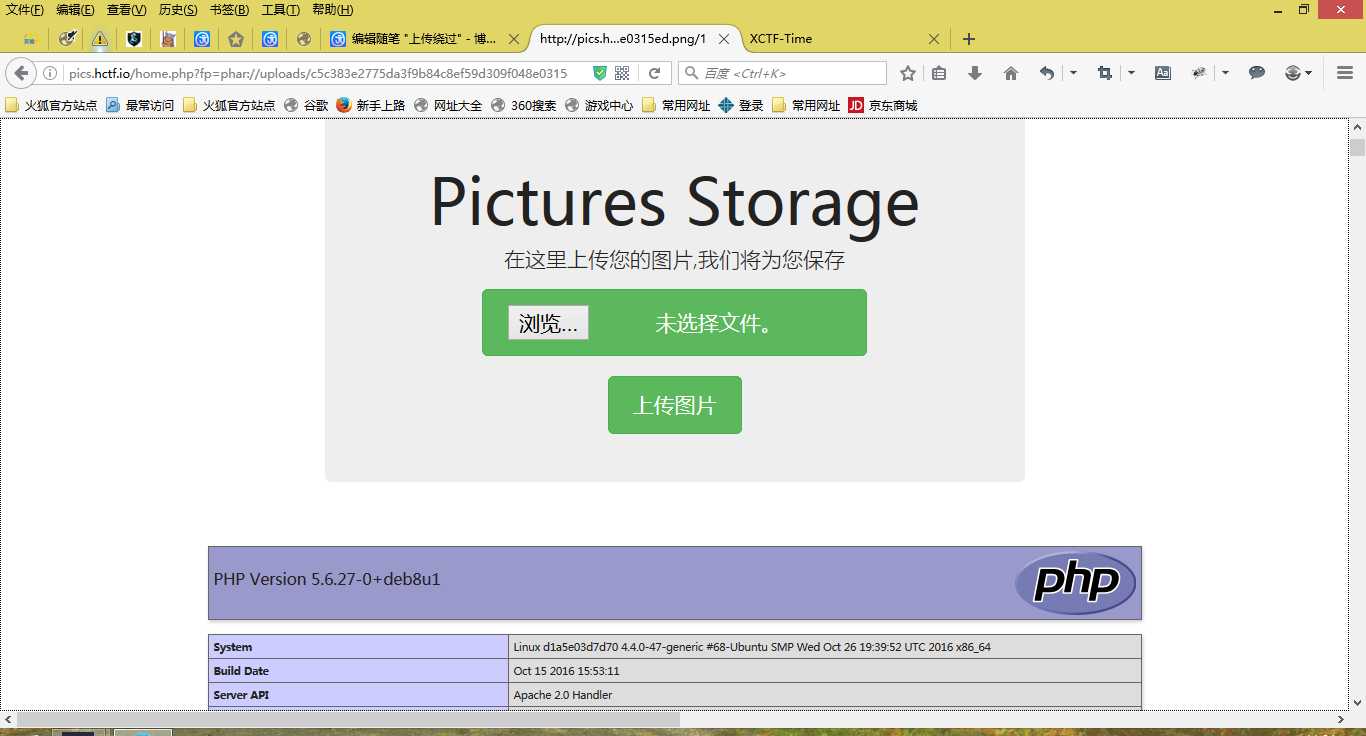Open the QR code icon in address bar
The image size is (1366, 736).
pos(622,73)
